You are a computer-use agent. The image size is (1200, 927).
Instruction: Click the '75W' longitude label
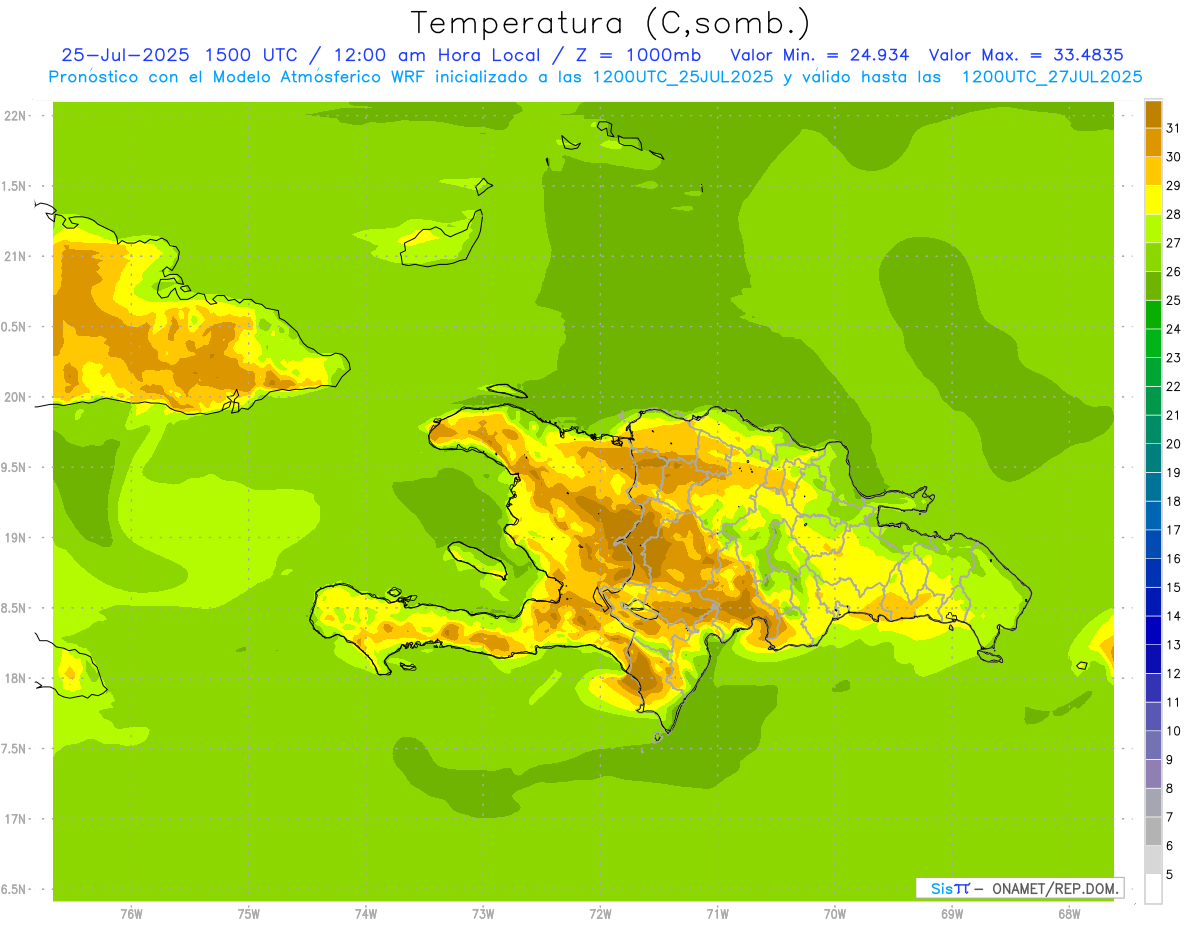coord(248,914)
